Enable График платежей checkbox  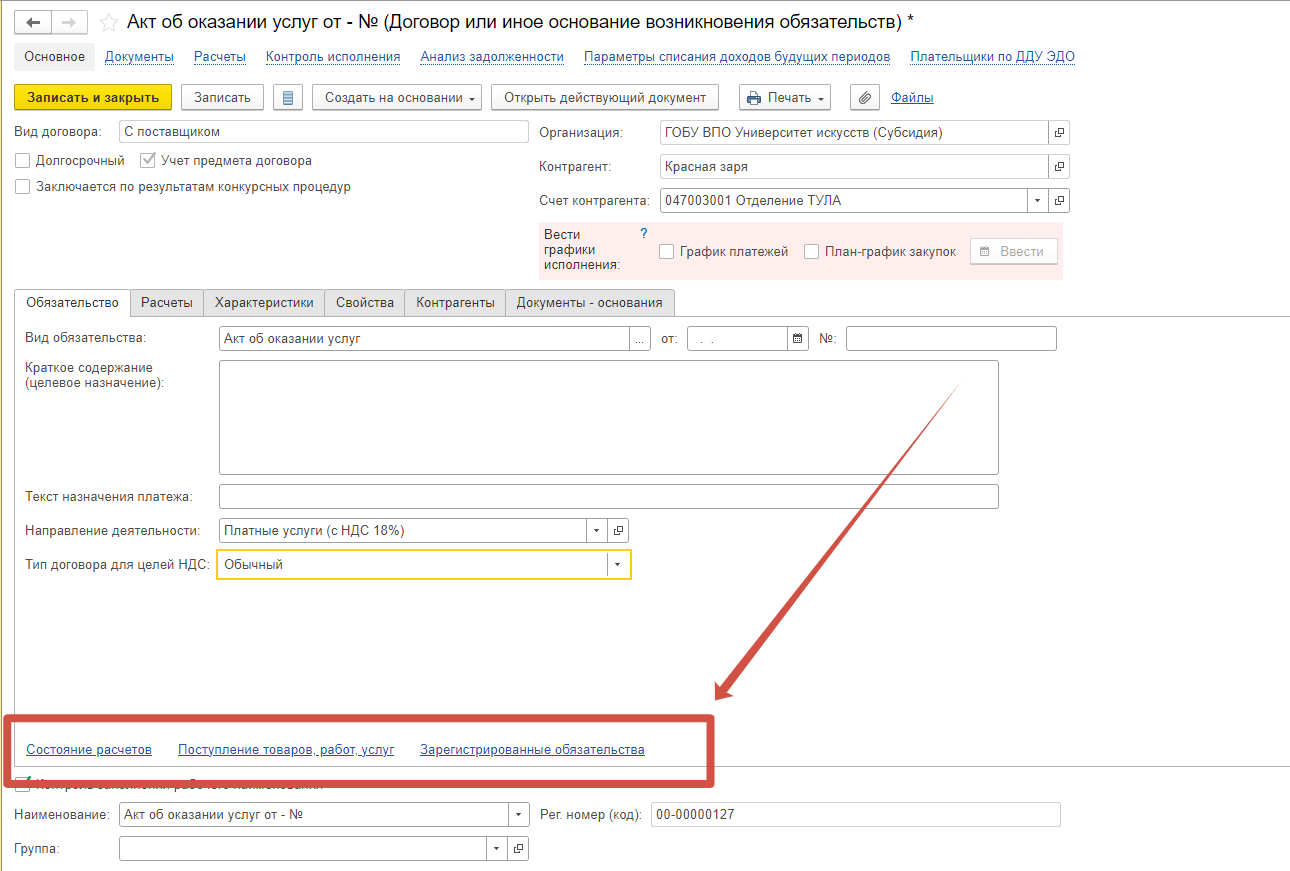[x=666, y=252]
